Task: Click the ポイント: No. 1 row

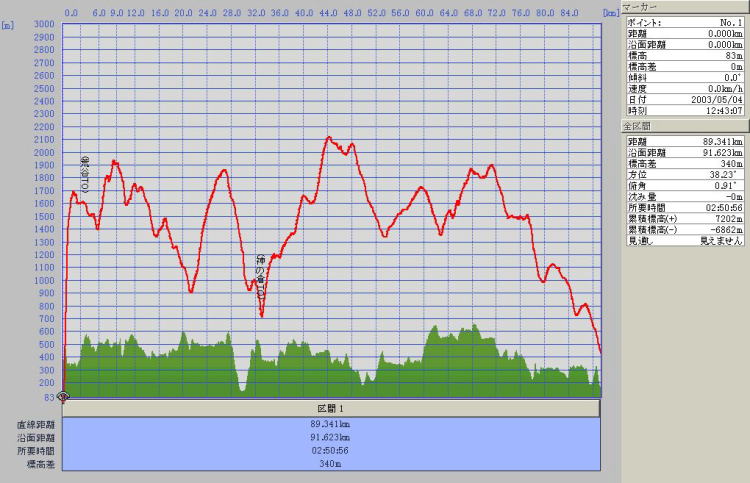Action: [684, 22]
